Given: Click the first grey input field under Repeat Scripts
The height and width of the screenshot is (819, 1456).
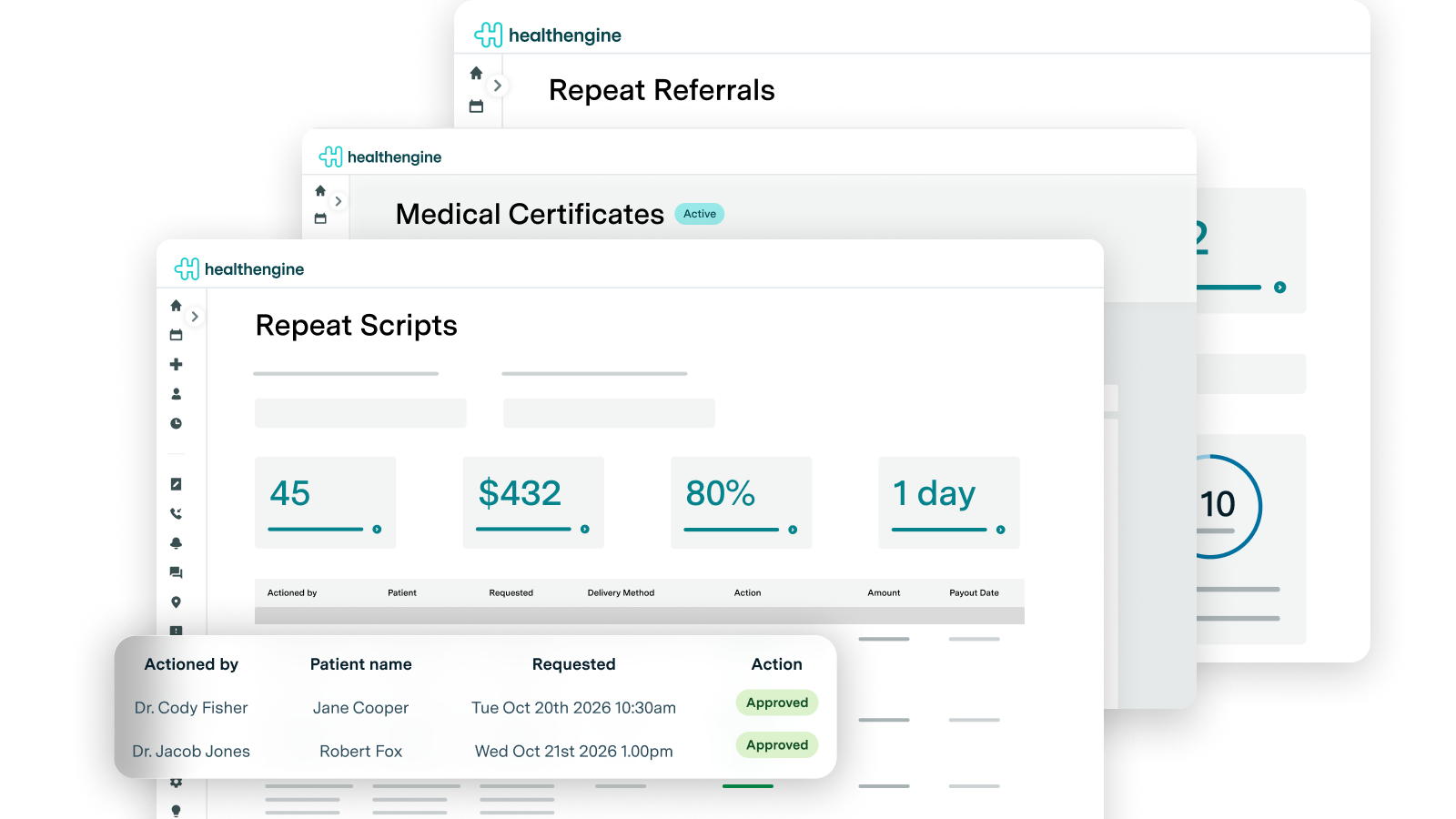Looking at the screenshot, I should [360, 413].
